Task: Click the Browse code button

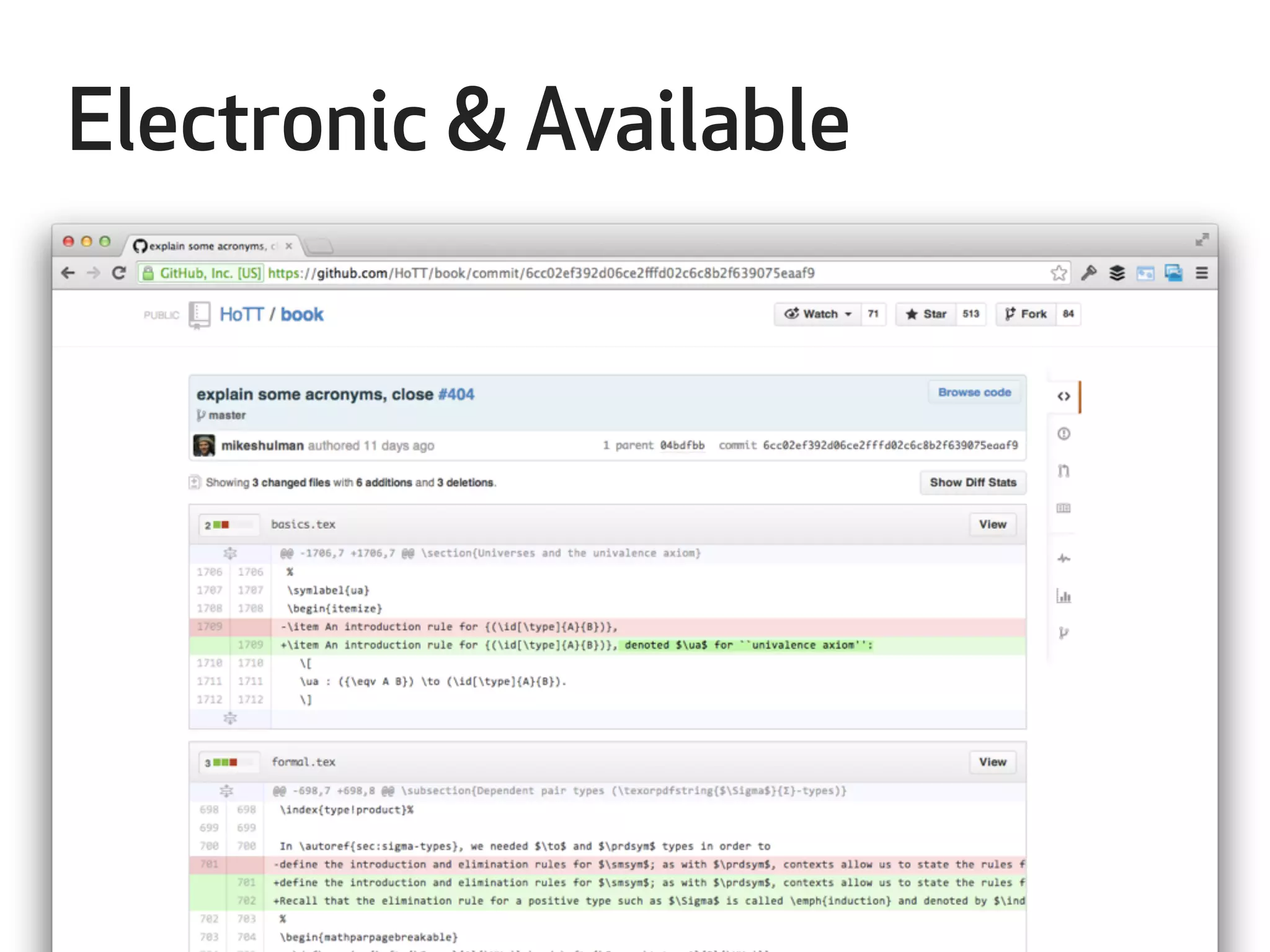Action: tap(974, 392)
